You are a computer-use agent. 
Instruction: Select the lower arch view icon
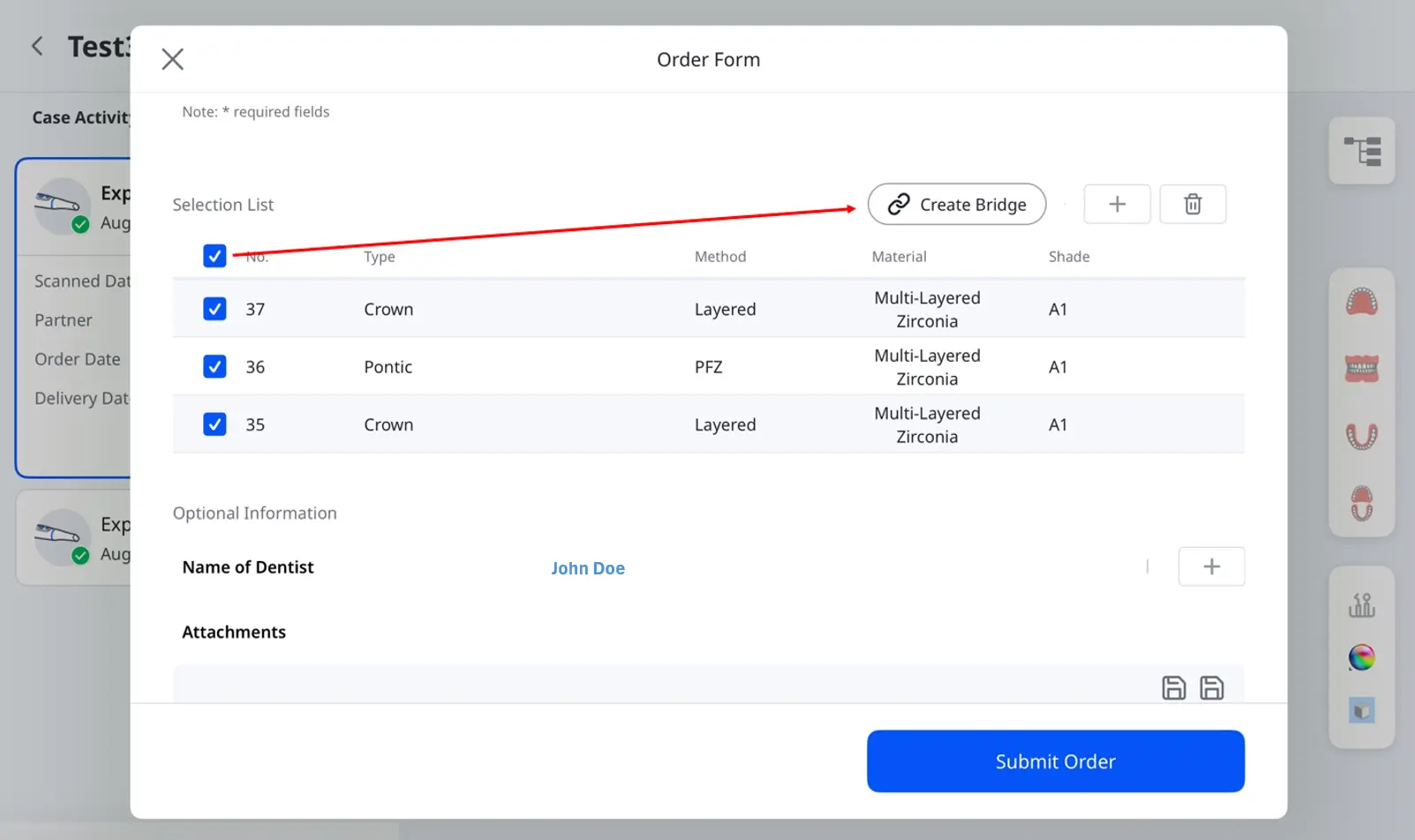pos(1362,436)
